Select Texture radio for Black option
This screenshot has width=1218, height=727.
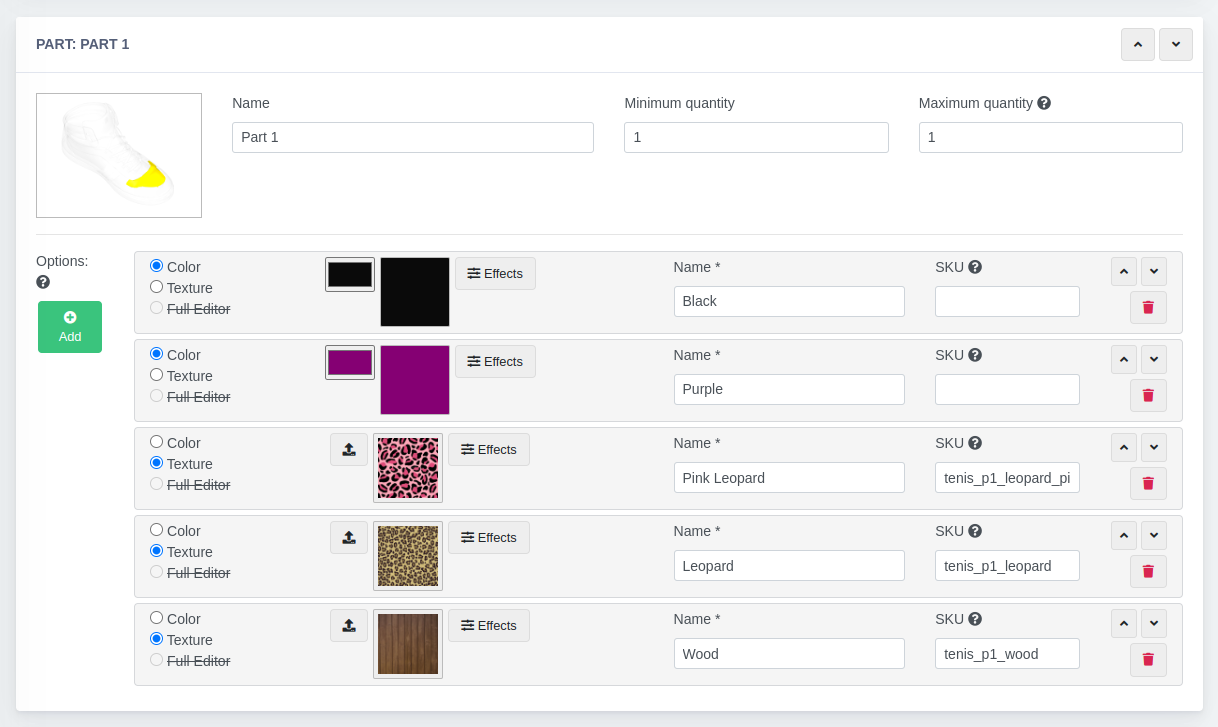[156, 287]
